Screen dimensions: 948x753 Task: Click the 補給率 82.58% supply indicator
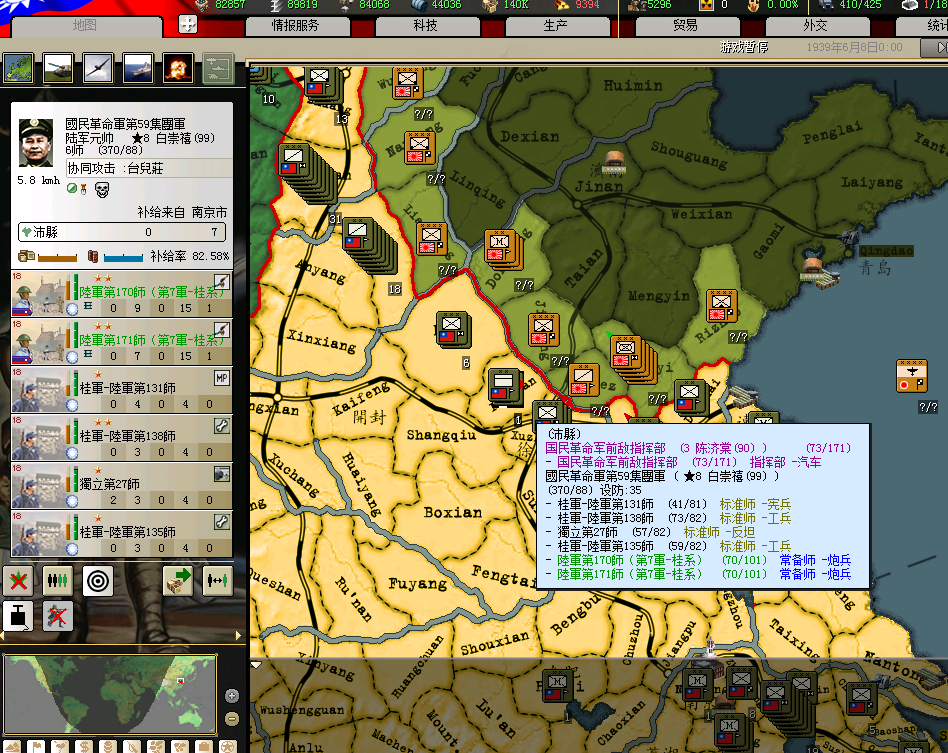(x=190, y=256)
